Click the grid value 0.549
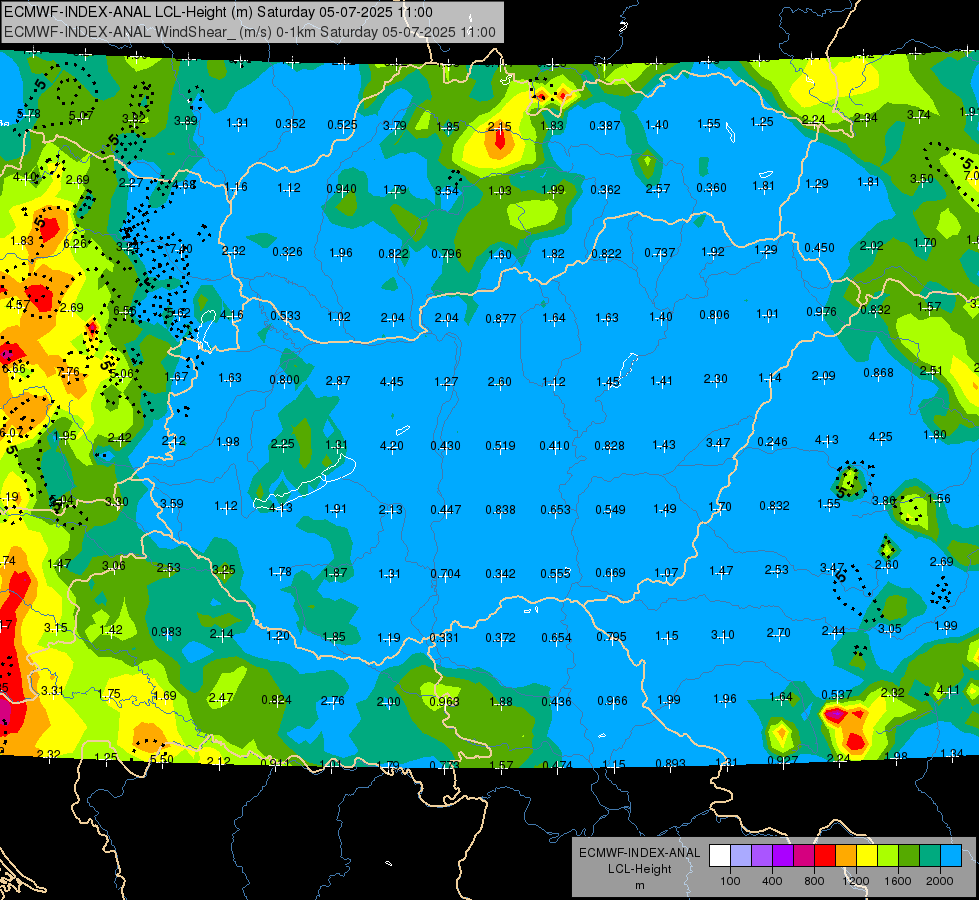Image resolution: width=979 pixels, height=900 pixels. pyautogui.click(x=610, y=510)
